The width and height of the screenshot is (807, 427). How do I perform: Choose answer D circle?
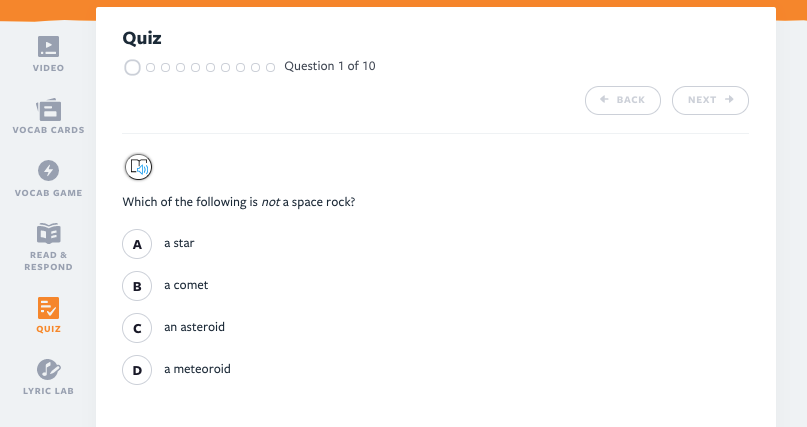tap(137, 370)
